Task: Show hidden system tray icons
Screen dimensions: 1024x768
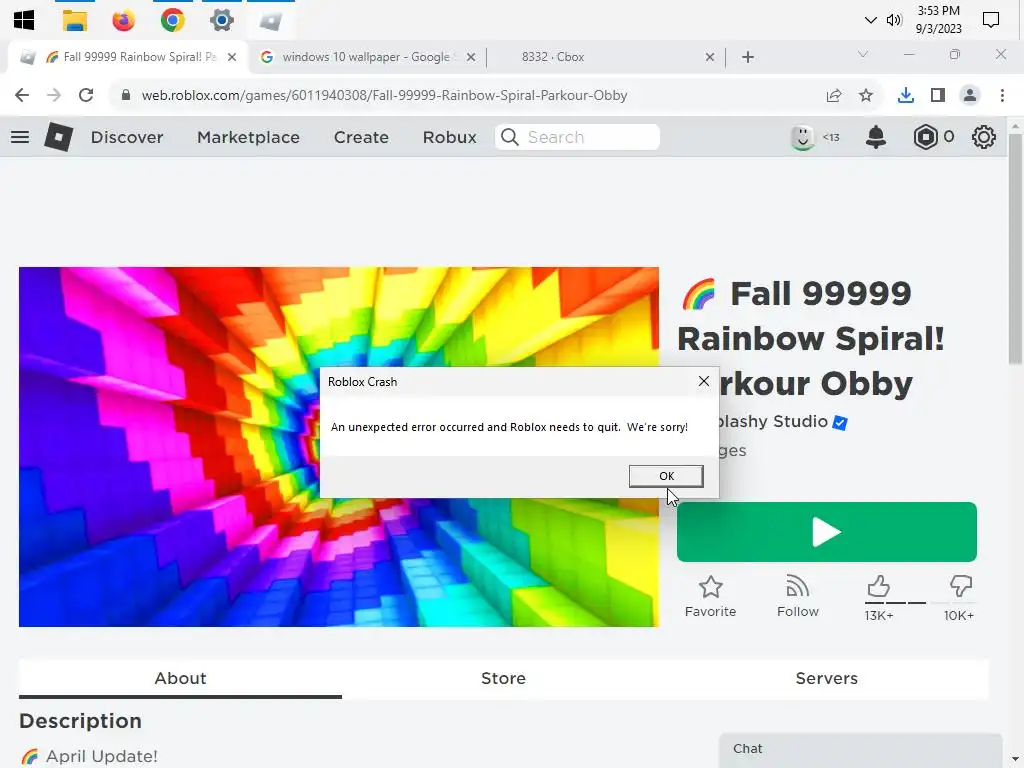Action: coord(870,20)
